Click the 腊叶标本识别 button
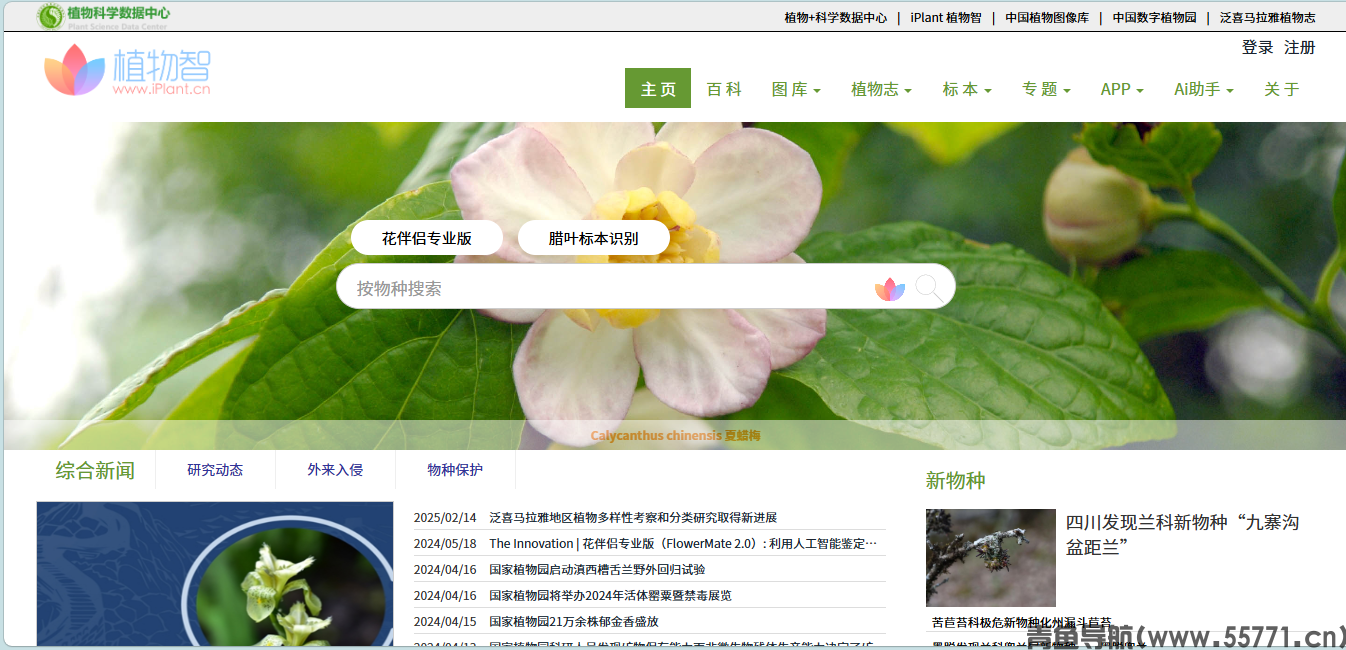The image size is (1346, 650). point(594,238)
